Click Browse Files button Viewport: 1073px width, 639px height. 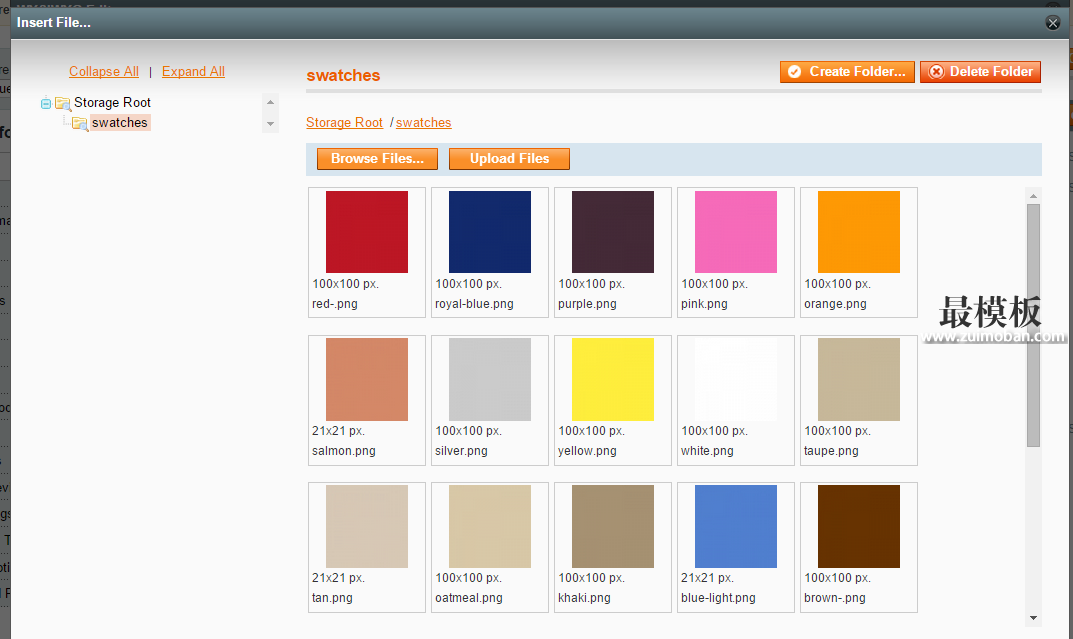378,159
